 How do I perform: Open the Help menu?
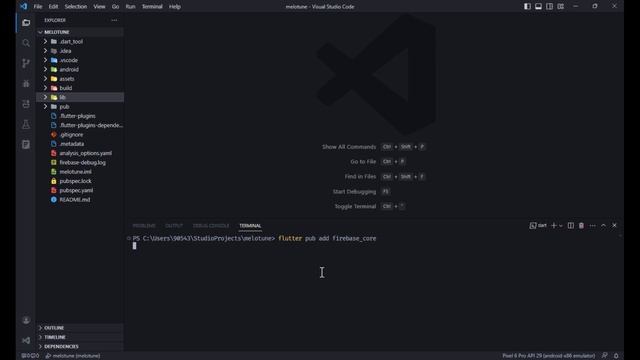[175, 7]
